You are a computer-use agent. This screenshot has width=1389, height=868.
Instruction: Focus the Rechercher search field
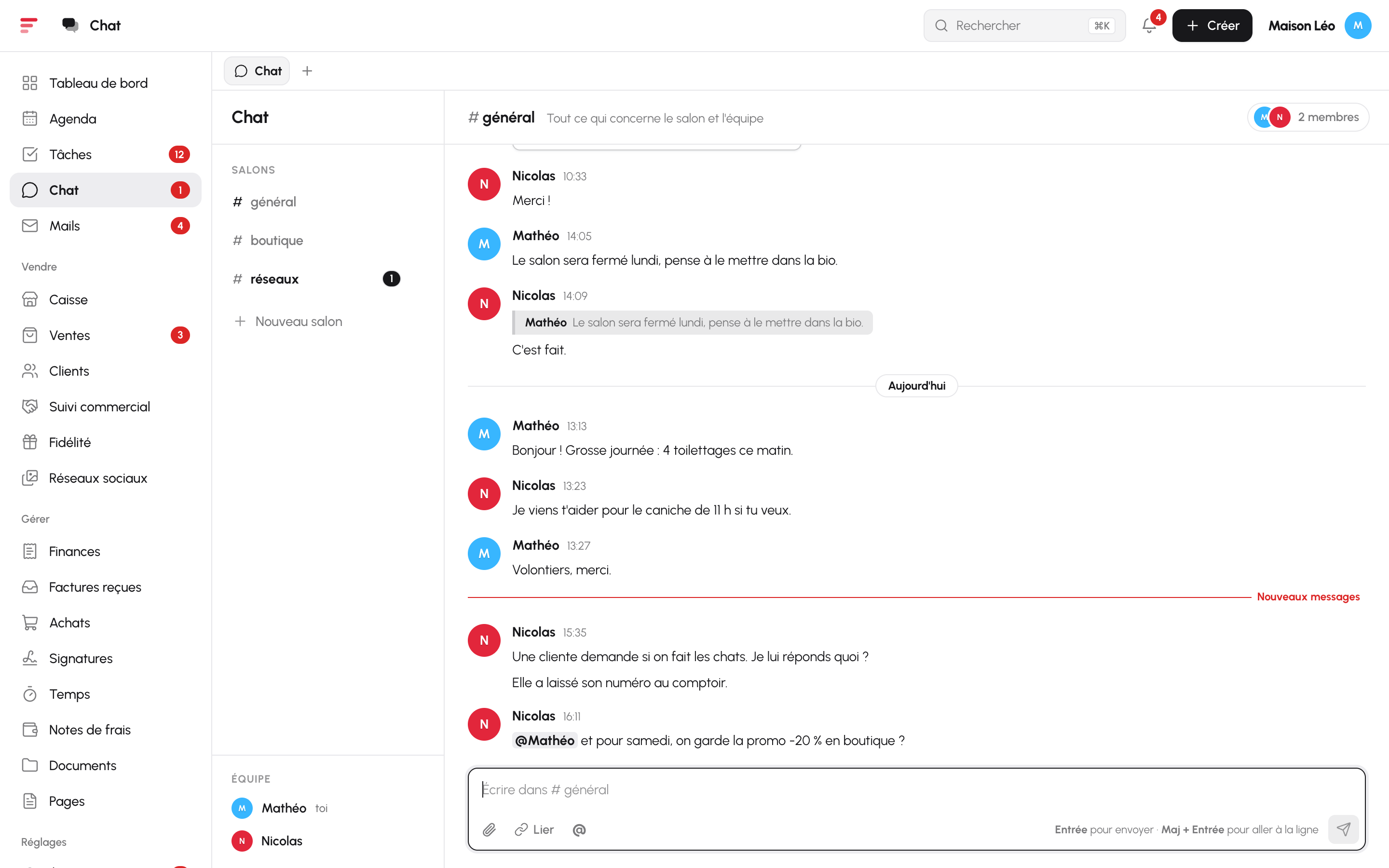pos(1024,26)
